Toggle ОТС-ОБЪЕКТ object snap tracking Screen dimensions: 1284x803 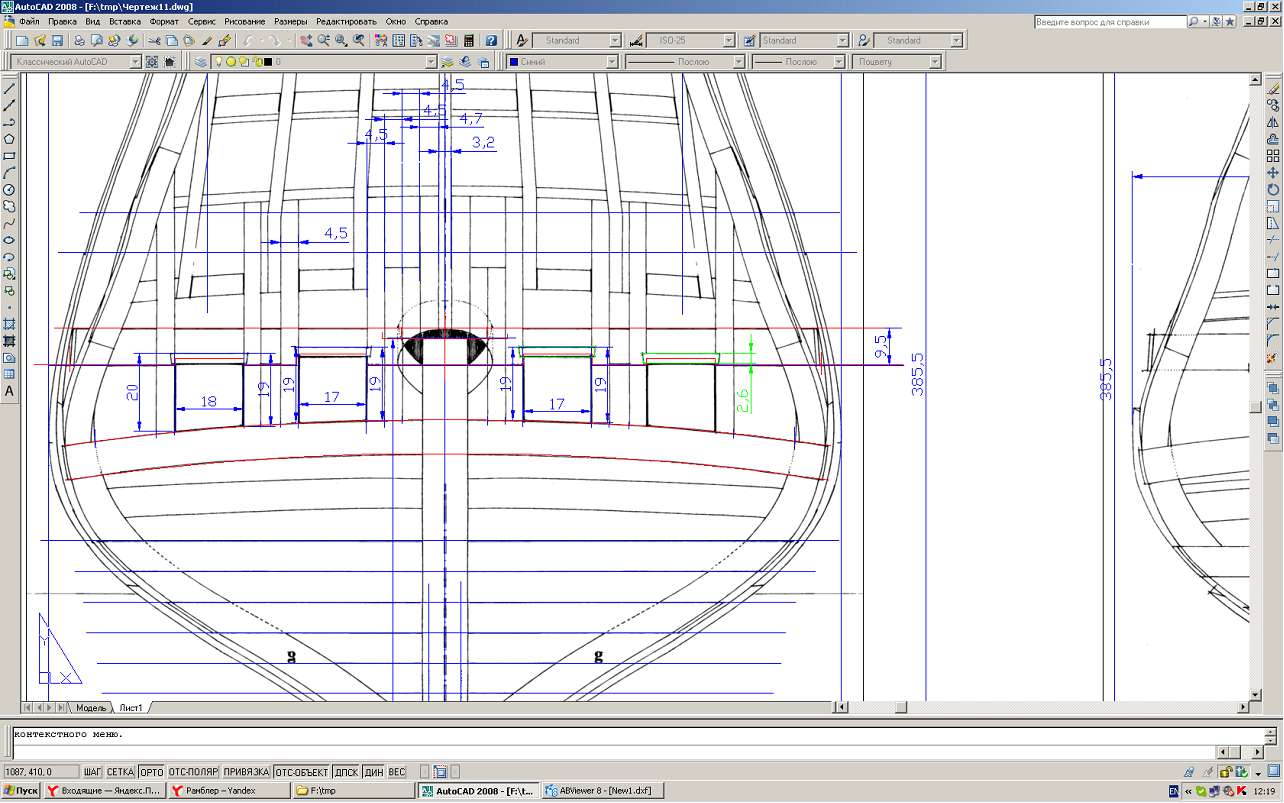[x=302, y=772]
